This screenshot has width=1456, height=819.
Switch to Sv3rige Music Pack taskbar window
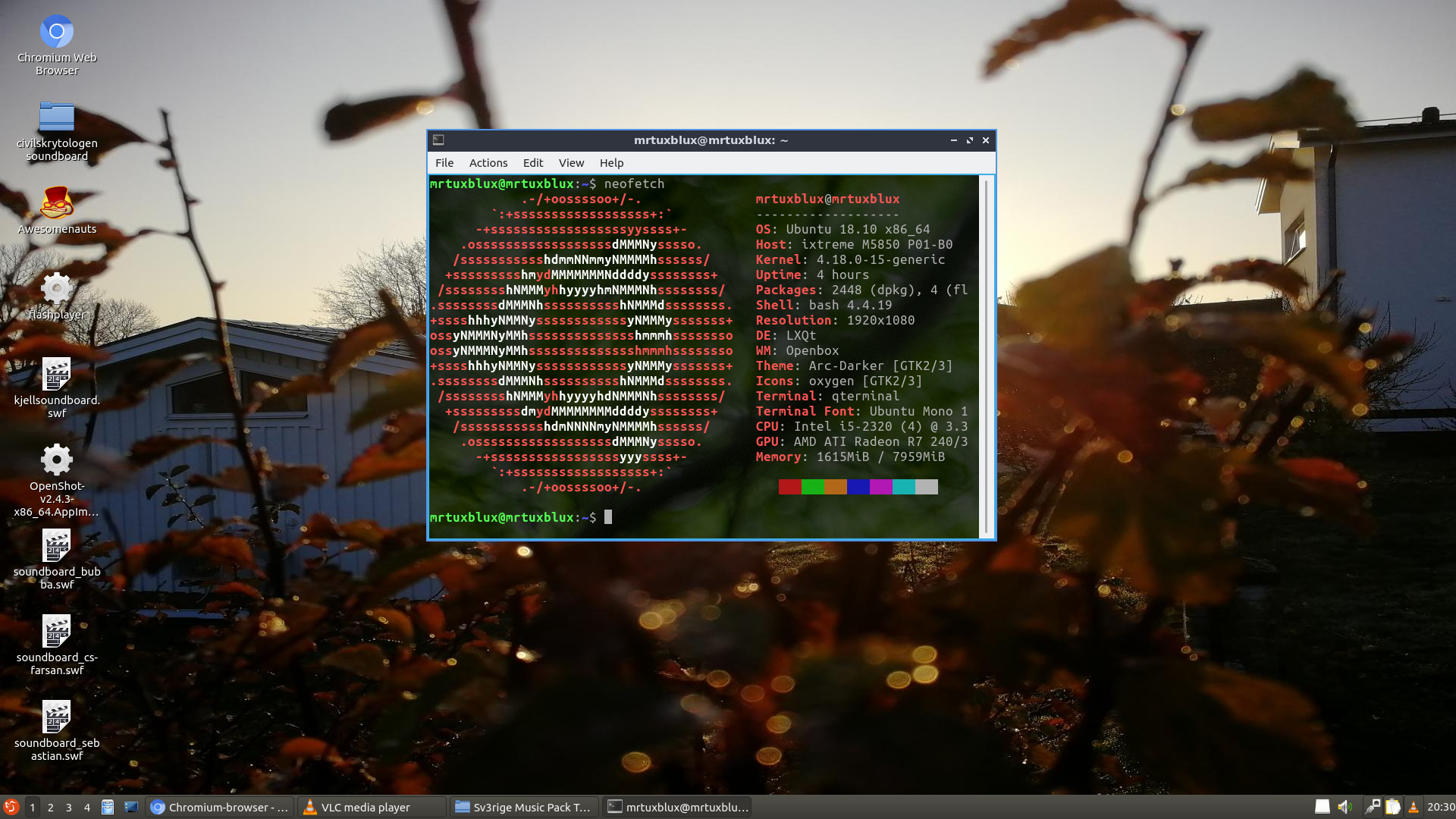(525, 807)
